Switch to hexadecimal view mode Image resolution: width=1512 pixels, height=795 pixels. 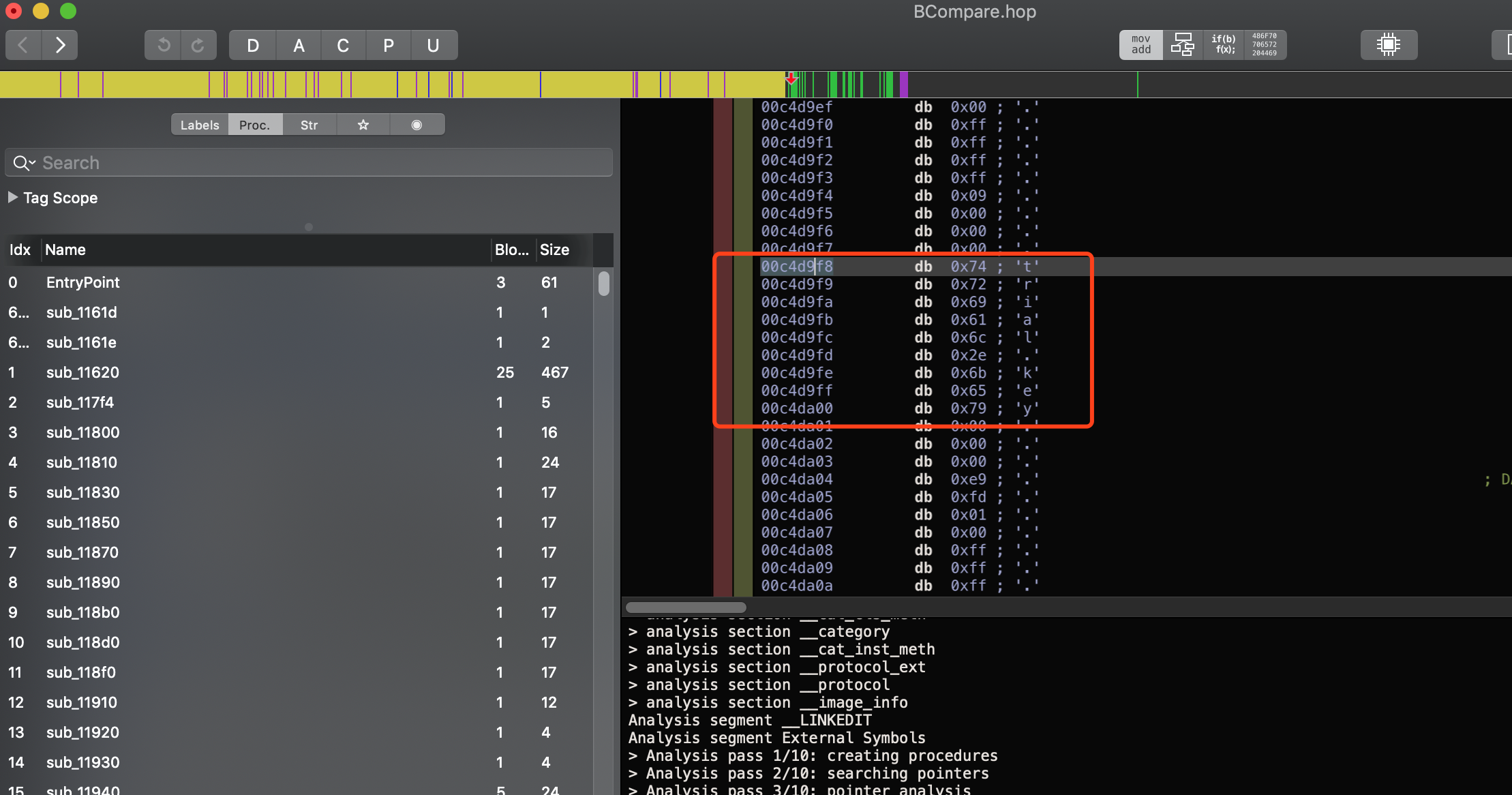(1265, 45)
